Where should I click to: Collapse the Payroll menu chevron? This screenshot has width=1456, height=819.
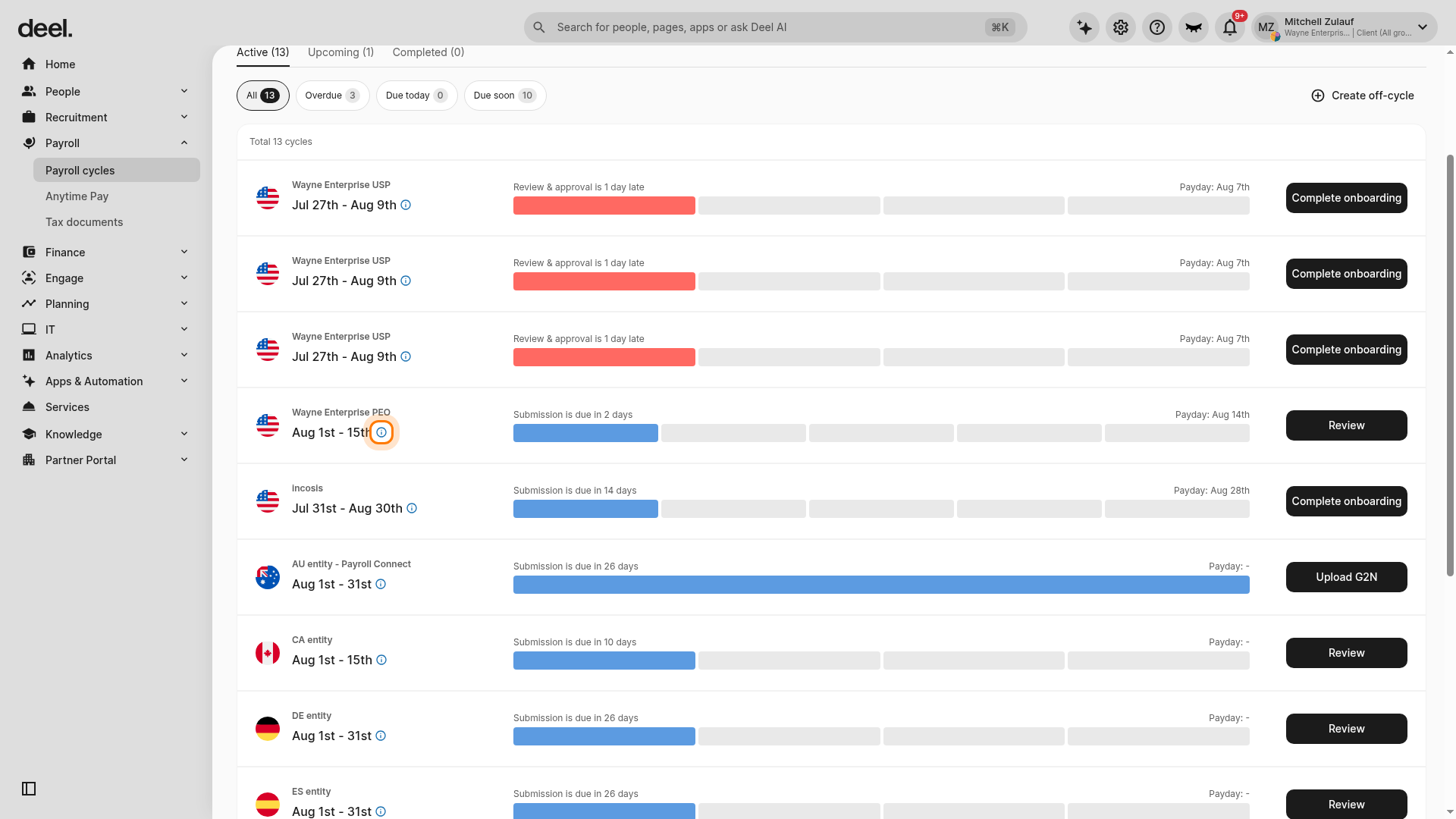point(184,143)
